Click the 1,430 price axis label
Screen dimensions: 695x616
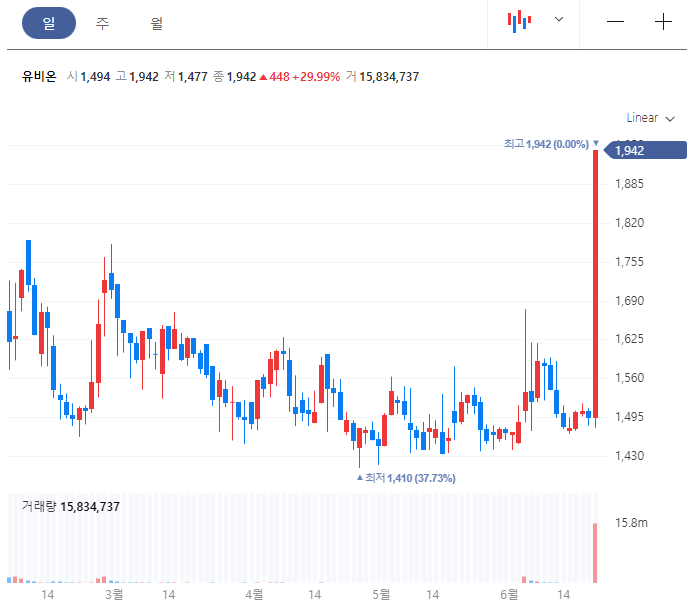pyautogui.click(x=629, y=456)
